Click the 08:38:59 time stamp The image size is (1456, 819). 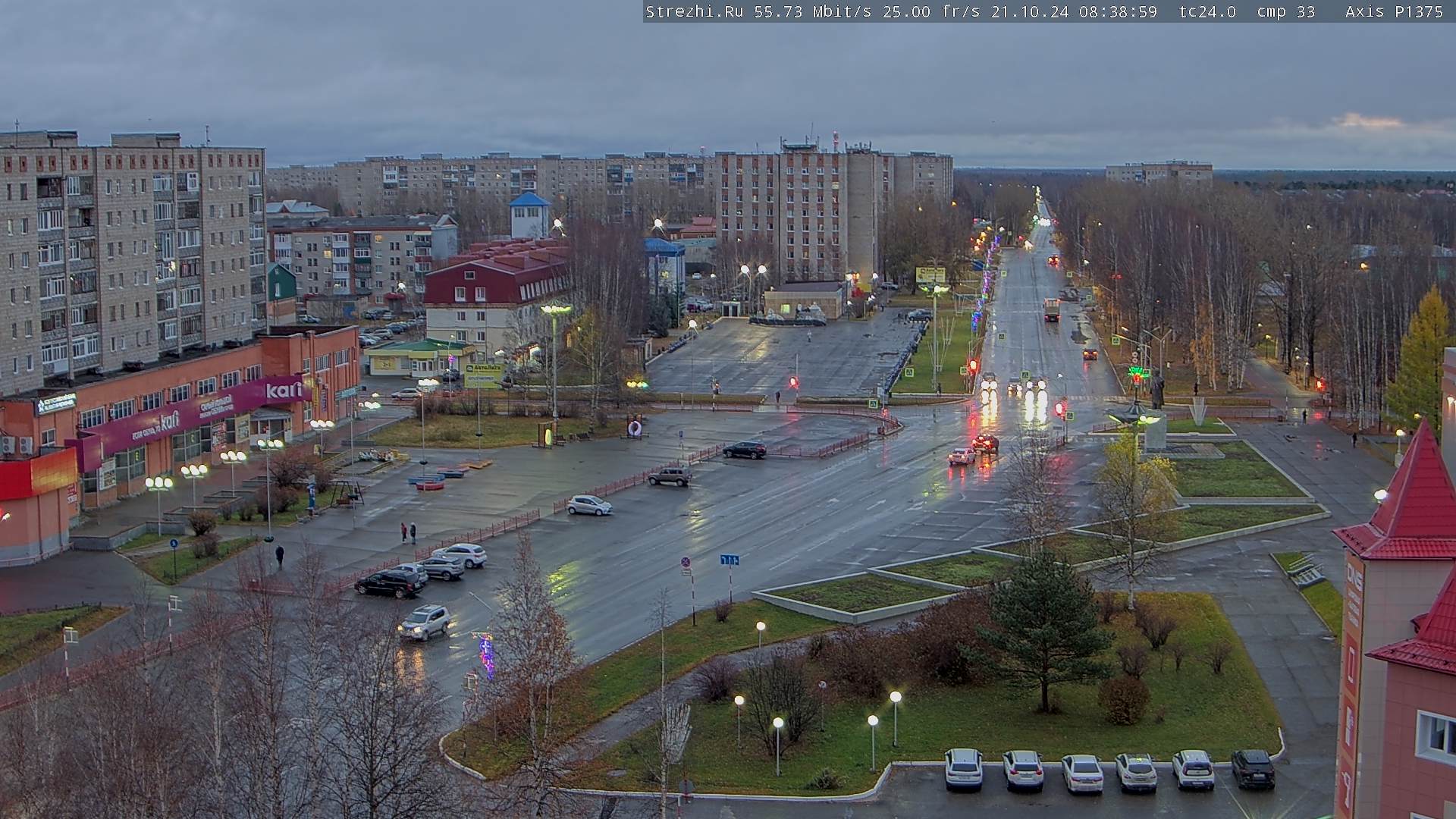pyautogui.click(x=1118, y=12)
